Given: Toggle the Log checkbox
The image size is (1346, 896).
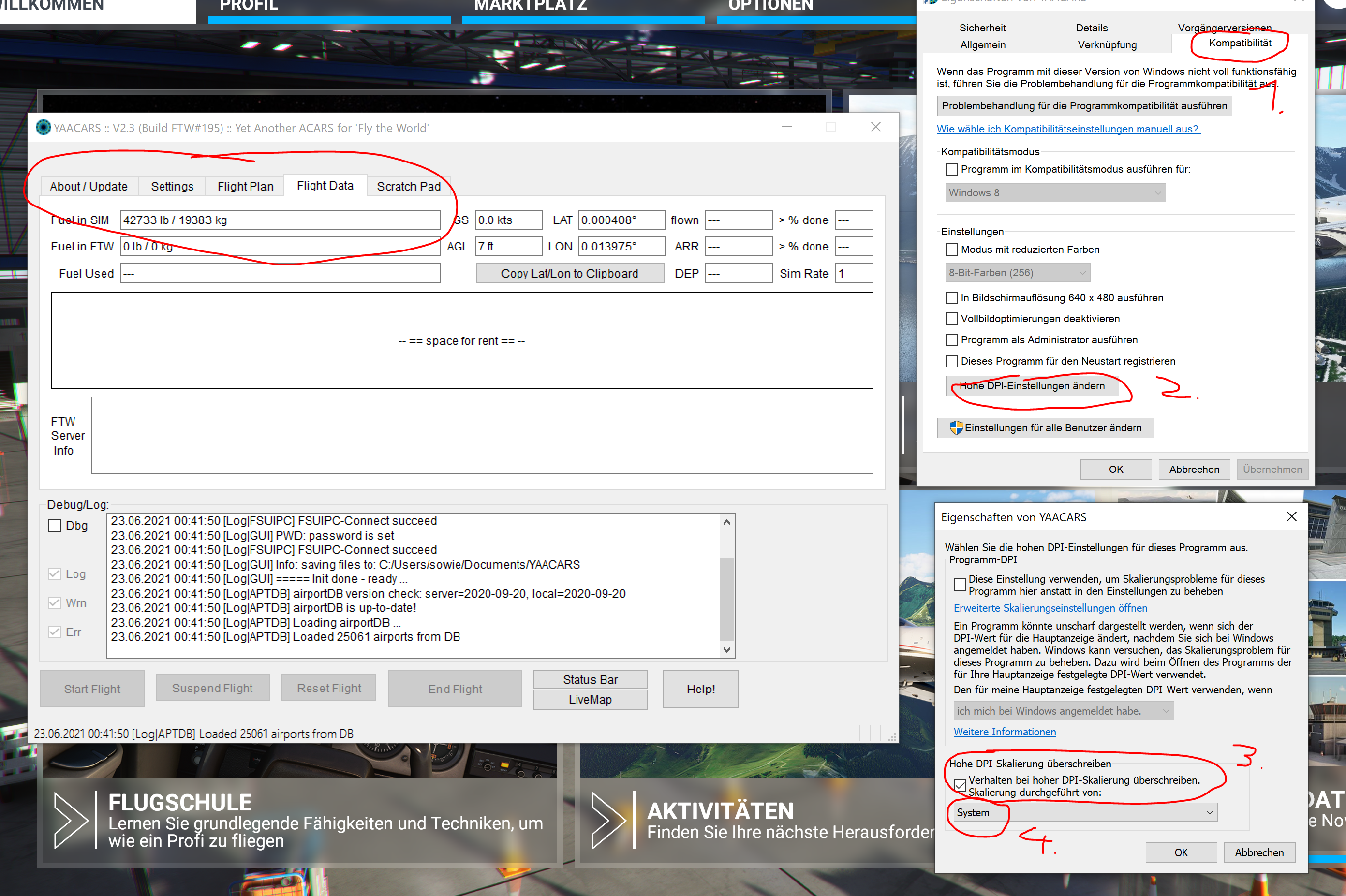Looking at the screenshot, I should point(55,573).
